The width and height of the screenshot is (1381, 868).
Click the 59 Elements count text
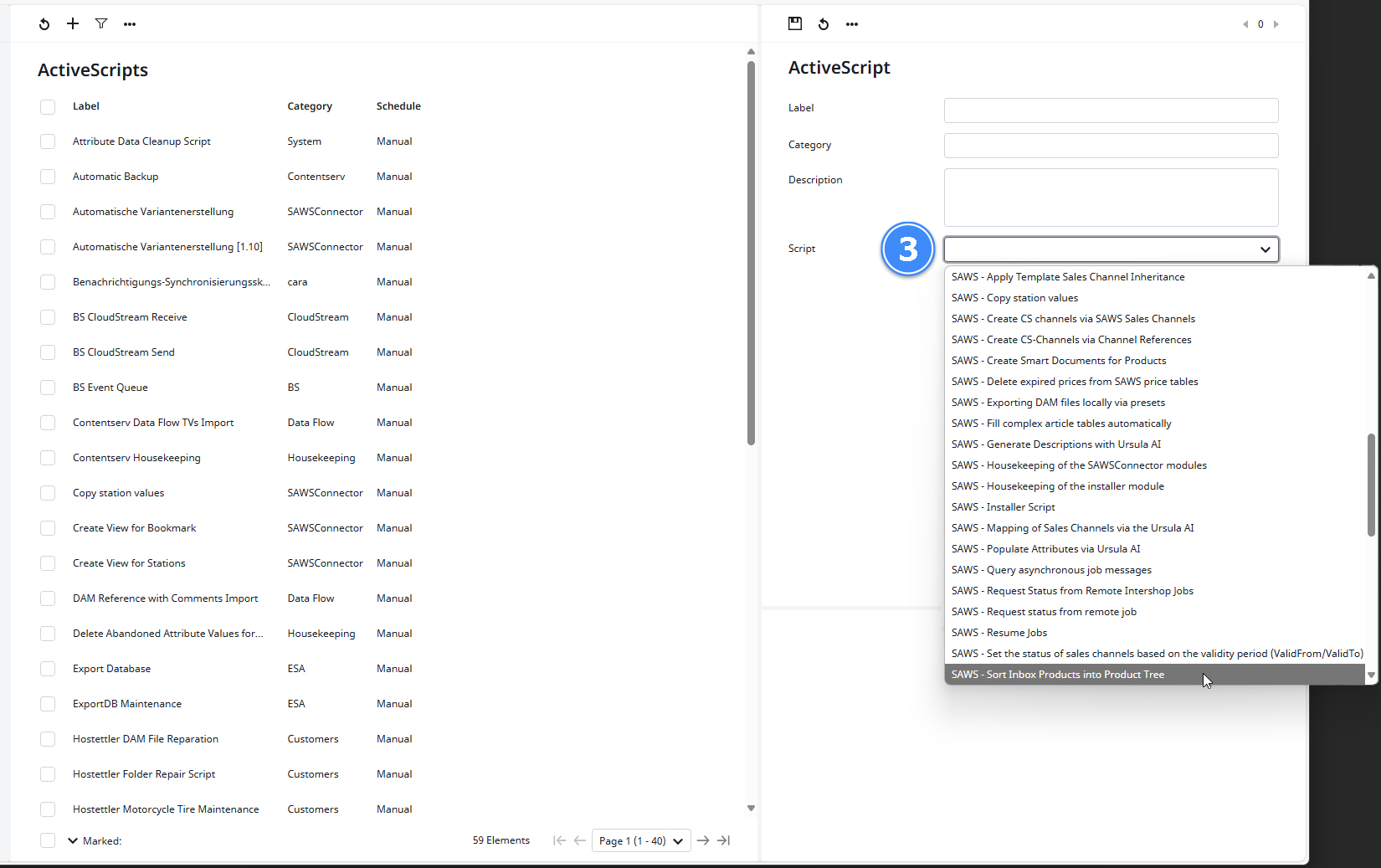point(501,840)
